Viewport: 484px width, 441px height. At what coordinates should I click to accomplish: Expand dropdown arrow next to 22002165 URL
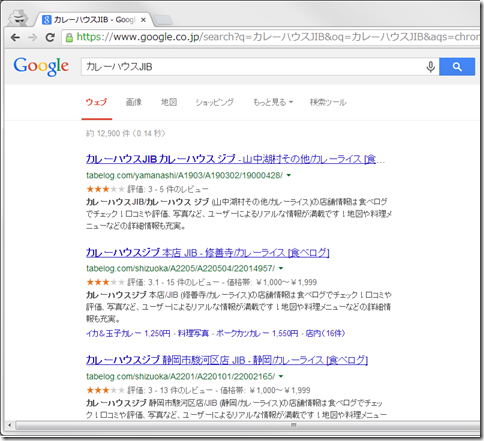(281, 376)
